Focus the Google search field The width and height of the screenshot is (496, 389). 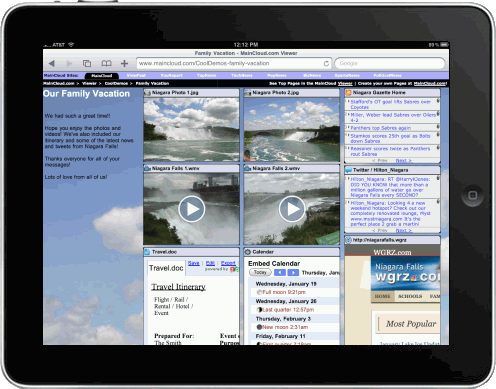390,63
